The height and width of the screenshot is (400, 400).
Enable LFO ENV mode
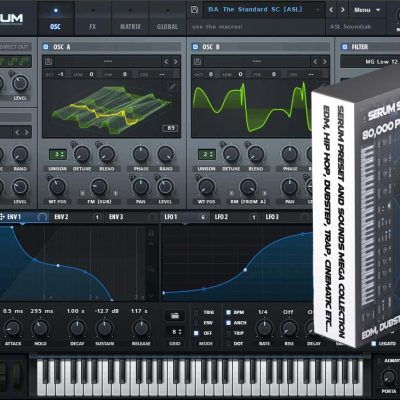click(x=196, y=323)
